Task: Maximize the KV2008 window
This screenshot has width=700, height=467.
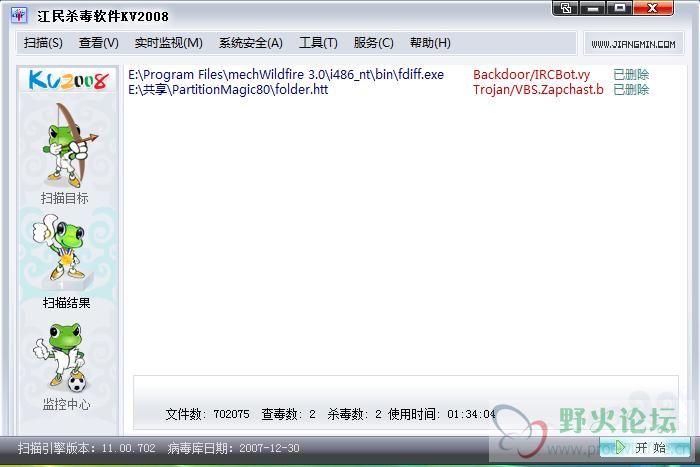Action: click(x=620, y=8)
